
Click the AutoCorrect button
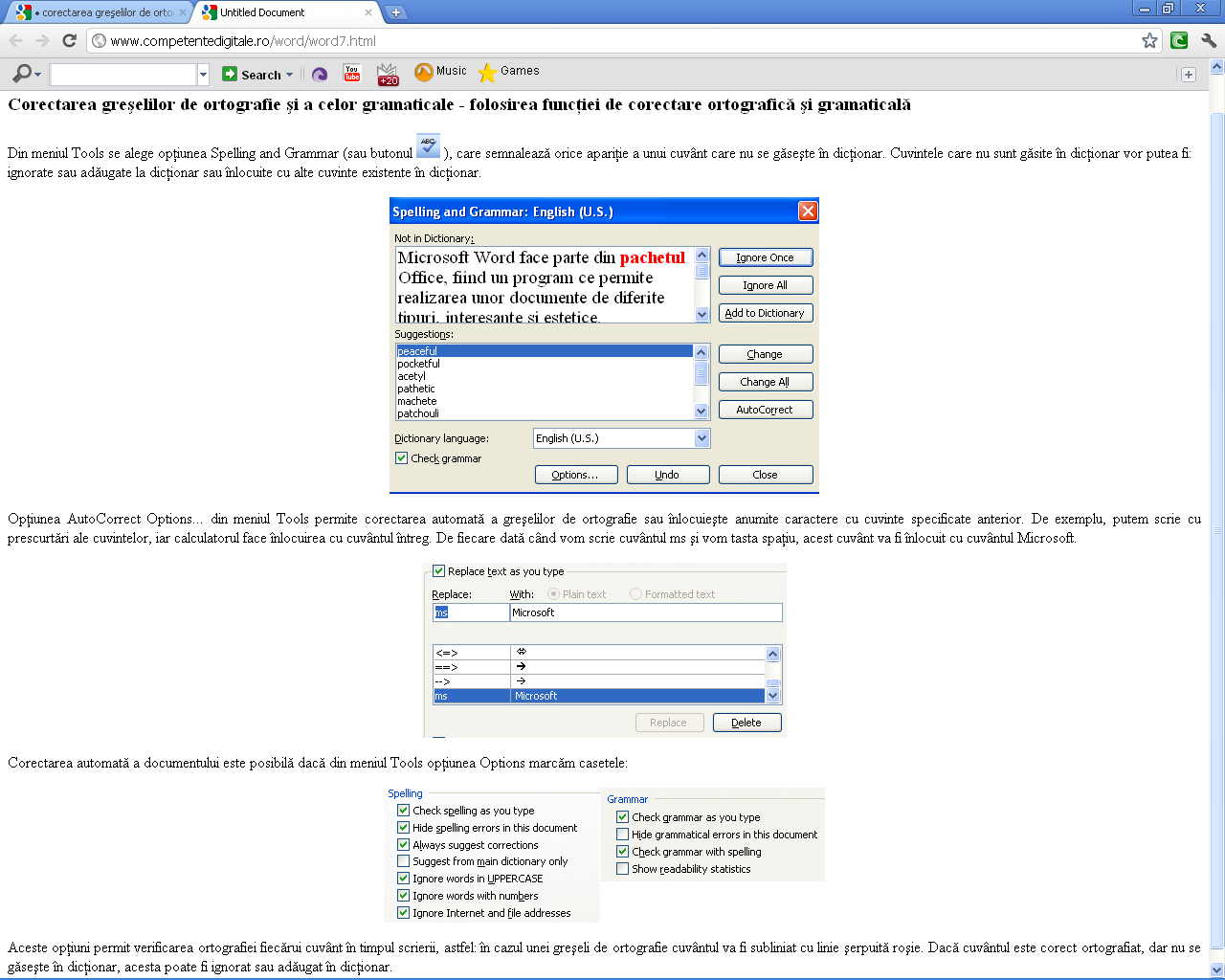pos(766,410)
